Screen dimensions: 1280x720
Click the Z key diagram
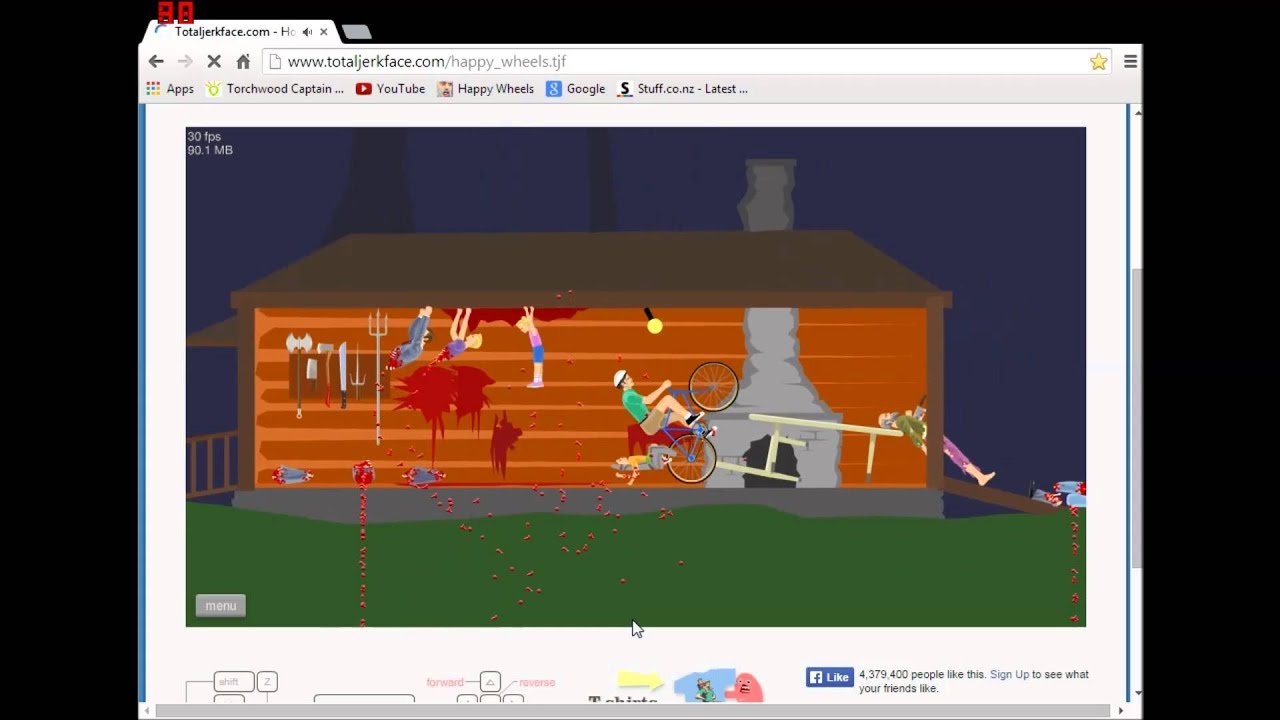(267, 682)
